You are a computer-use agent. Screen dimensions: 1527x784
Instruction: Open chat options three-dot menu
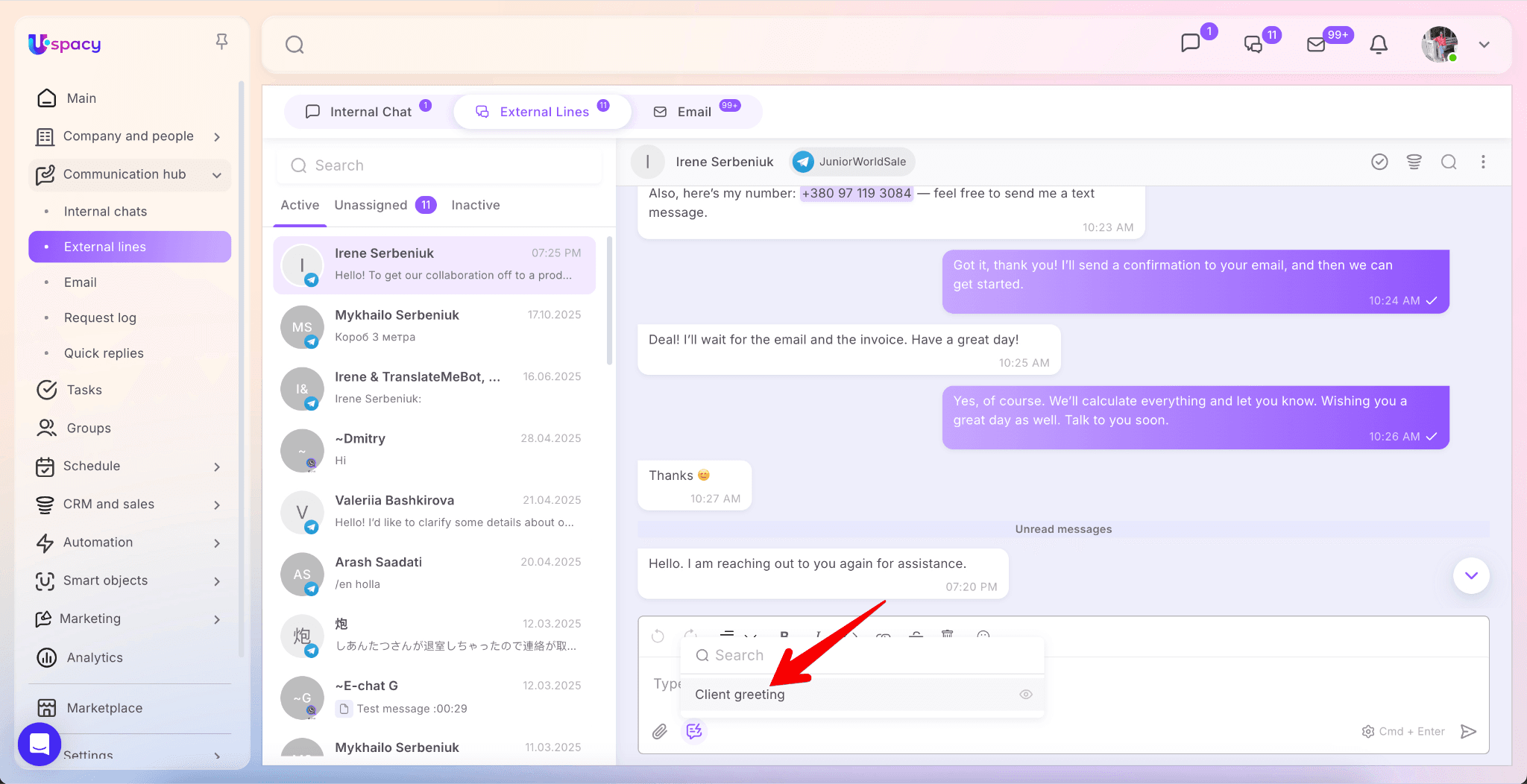tap(1483, 162)
